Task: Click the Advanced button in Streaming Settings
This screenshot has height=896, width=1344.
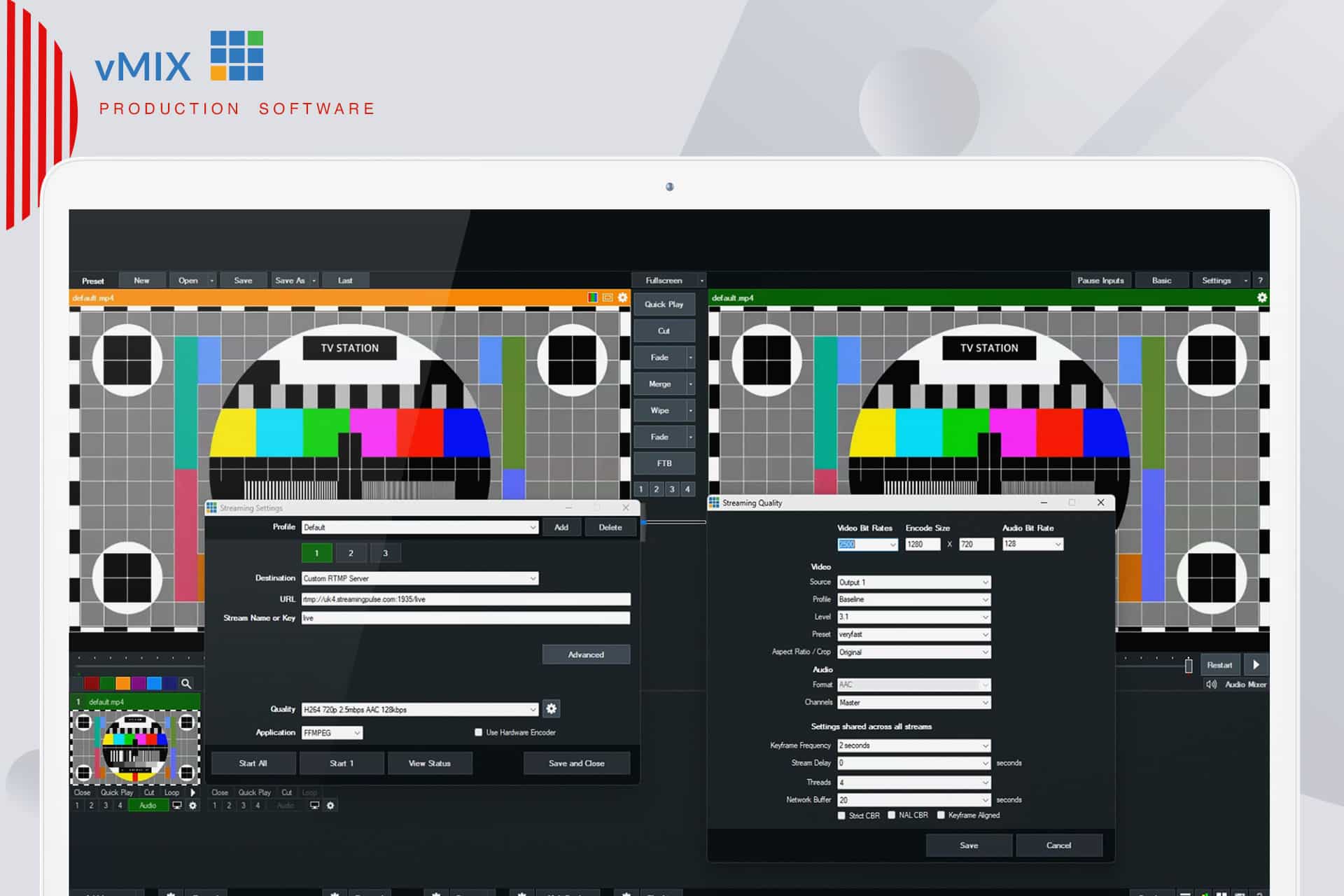Action: [x=586, y=654]
